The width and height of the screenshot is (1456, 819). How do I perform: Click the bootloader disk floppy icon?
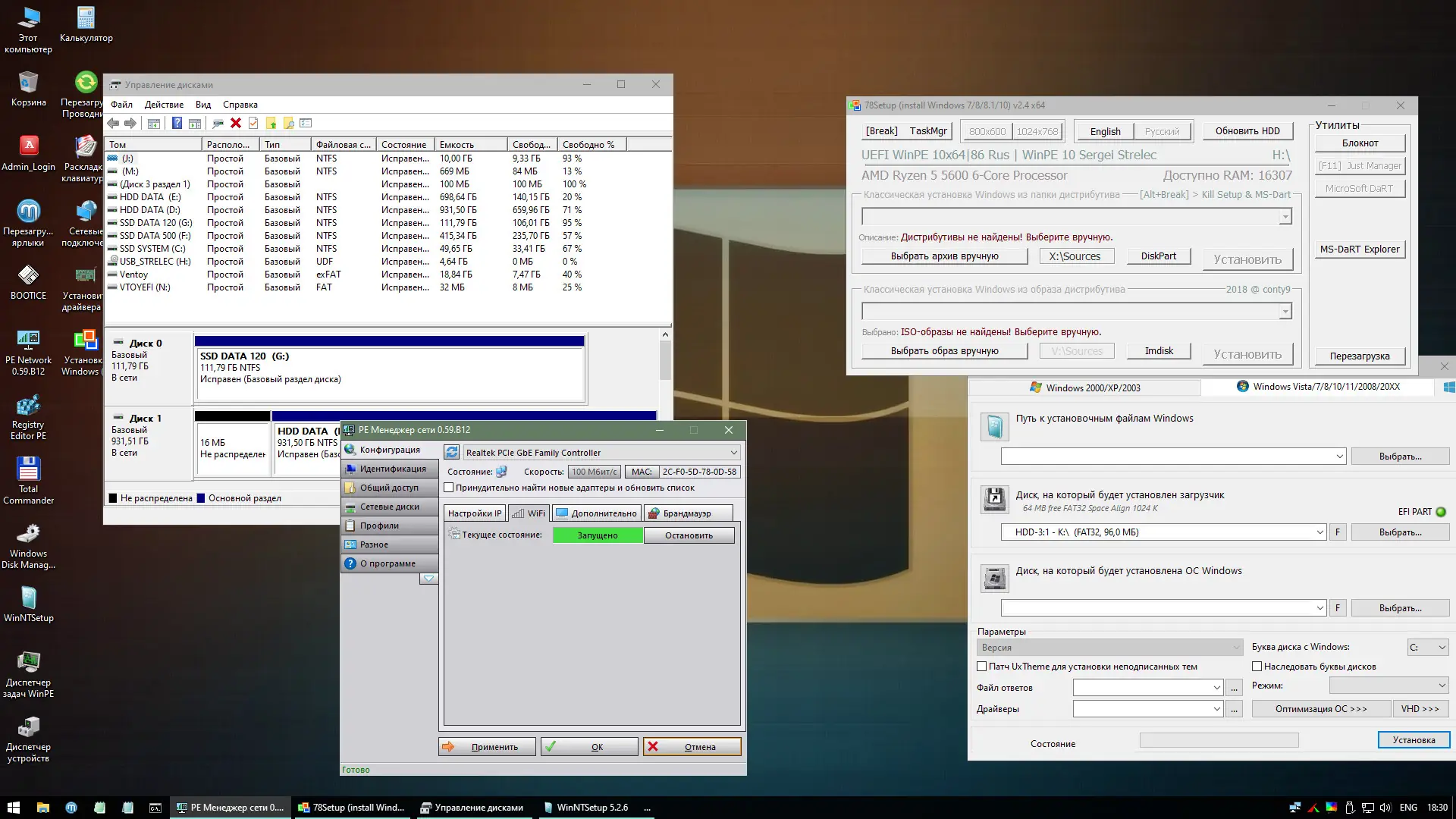[x=994, y=500]
